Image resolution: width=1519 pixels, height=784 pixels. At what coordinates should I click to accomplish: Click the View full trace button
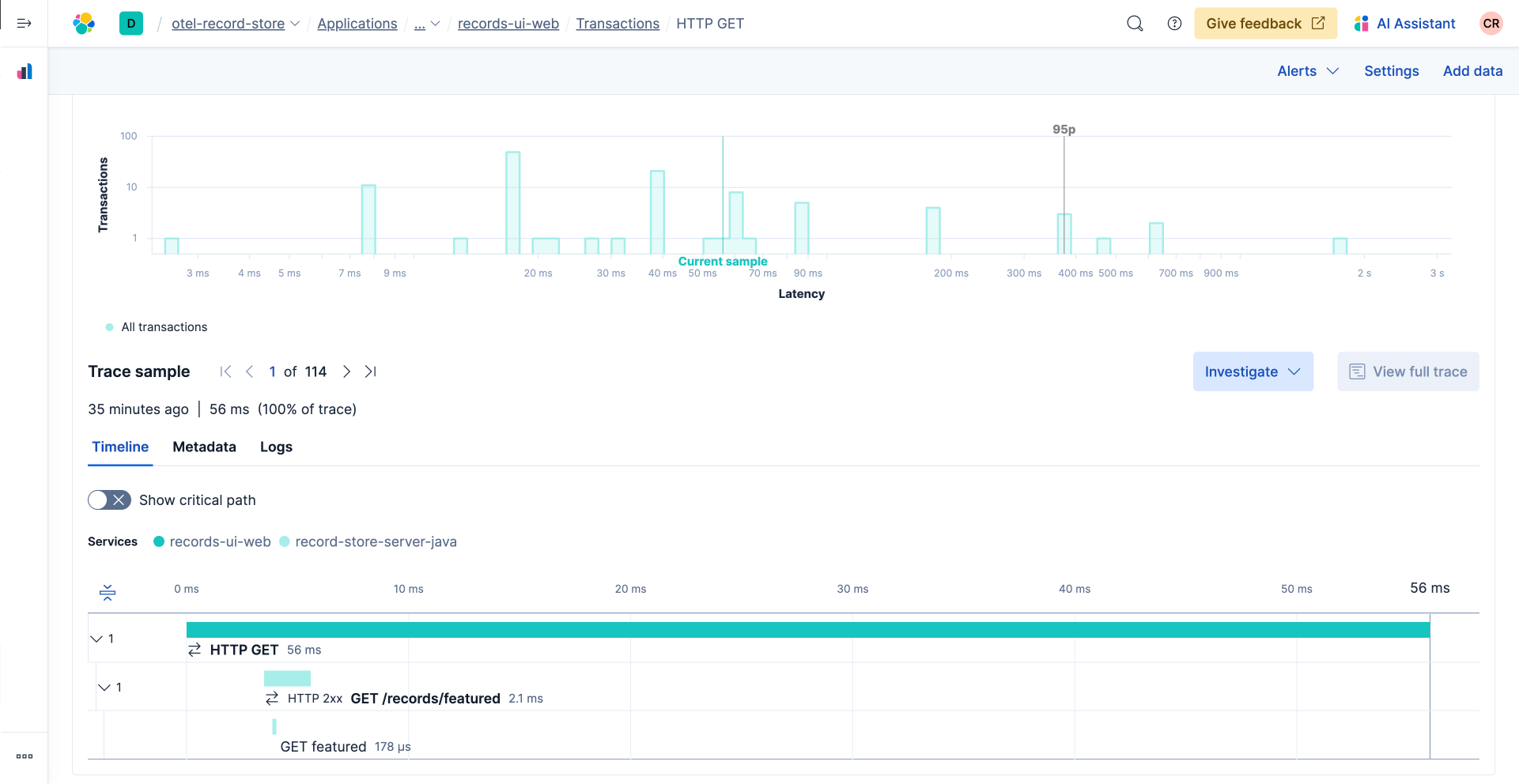(1408, 371)
